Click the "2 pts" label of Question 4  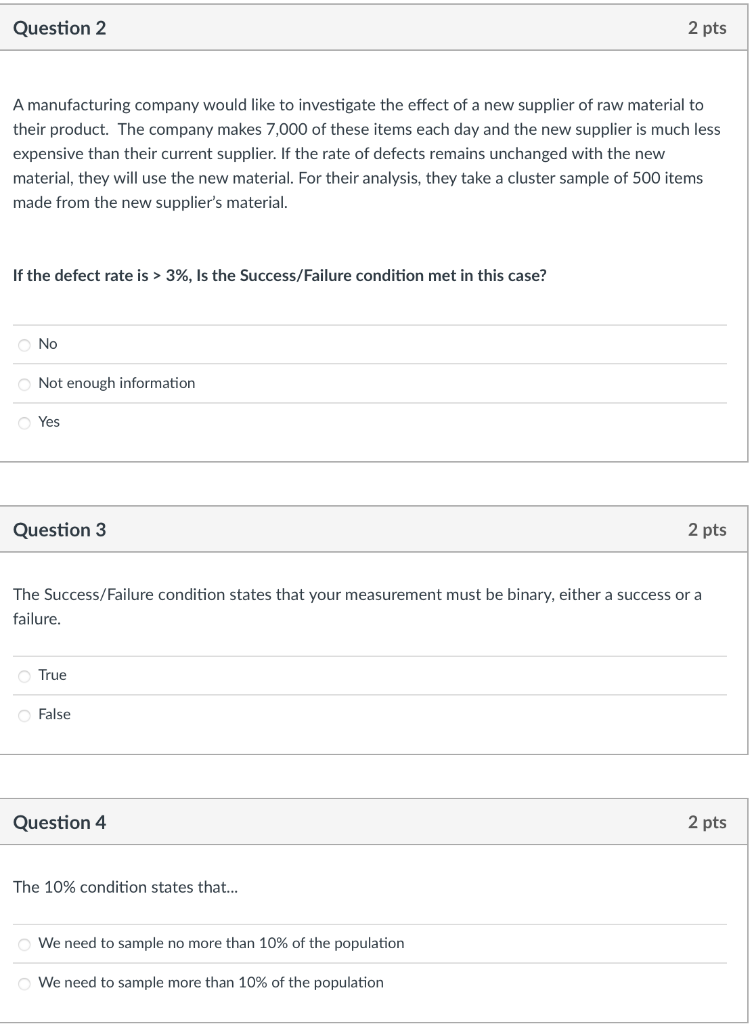click(x=706, y=823)
